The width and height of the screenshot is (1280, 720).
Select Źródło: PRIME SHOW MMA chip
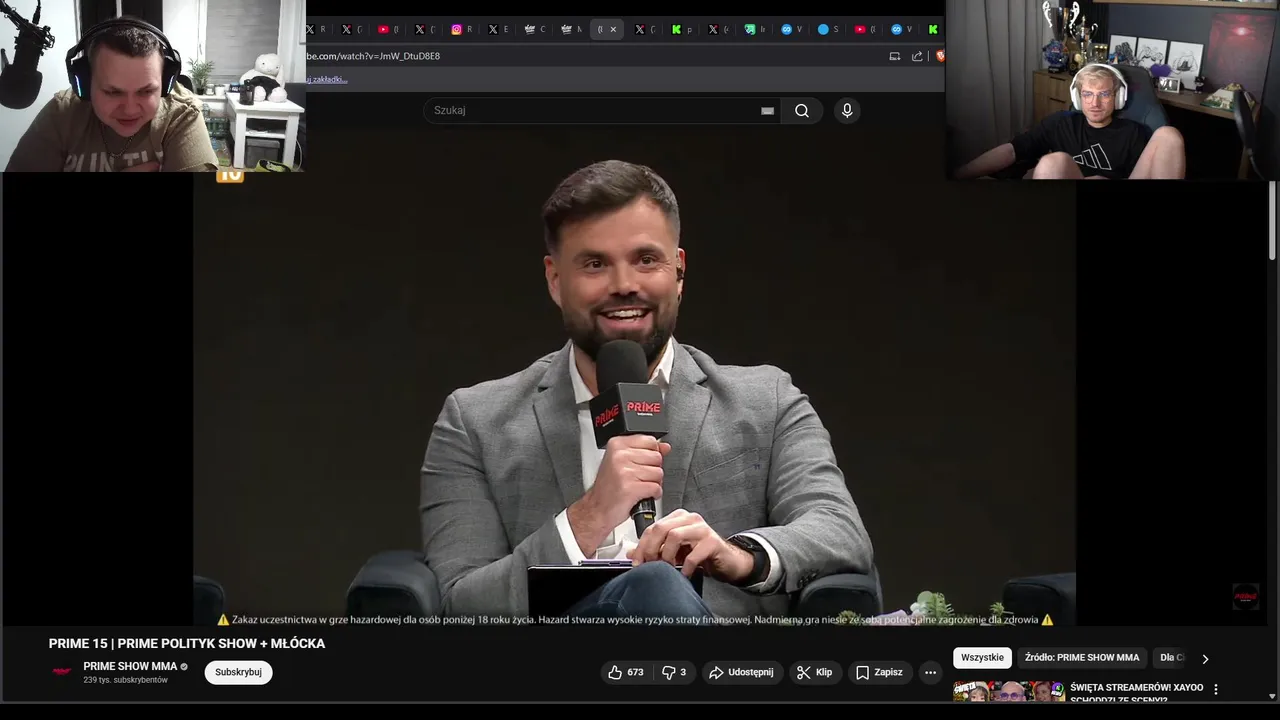click(x=1082, y=657)
